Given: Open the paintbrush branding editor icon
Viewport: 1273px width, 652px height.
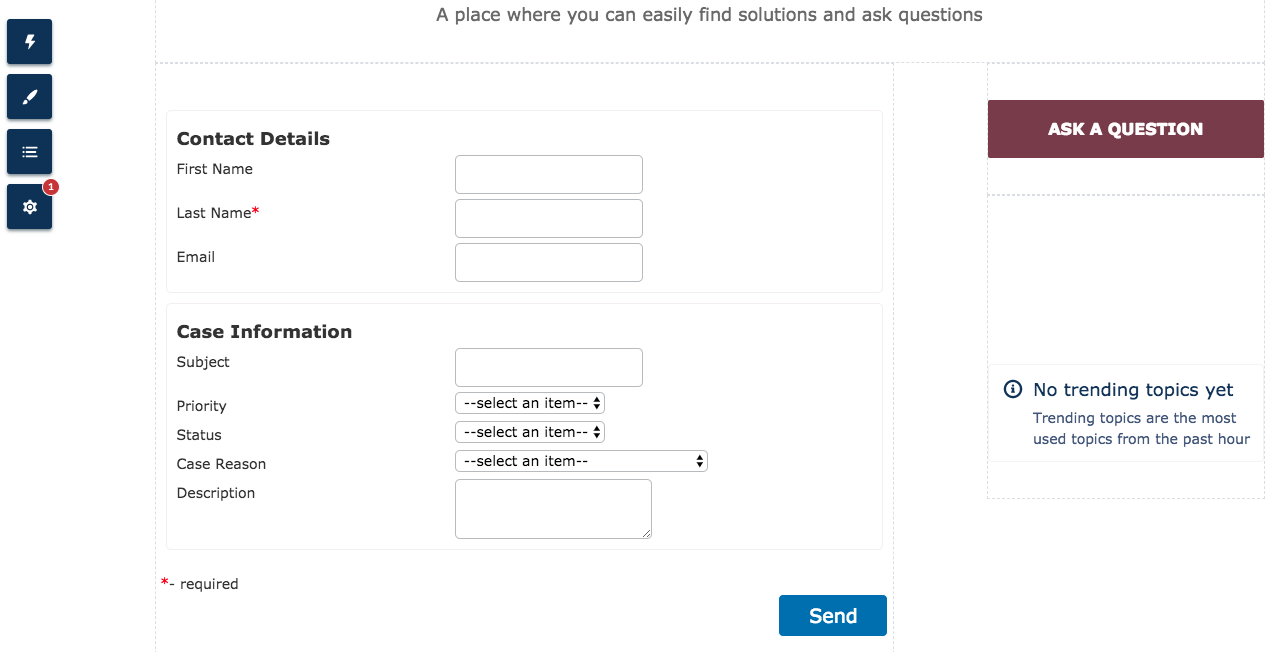Looking at the screenshot, I should 30,97.
